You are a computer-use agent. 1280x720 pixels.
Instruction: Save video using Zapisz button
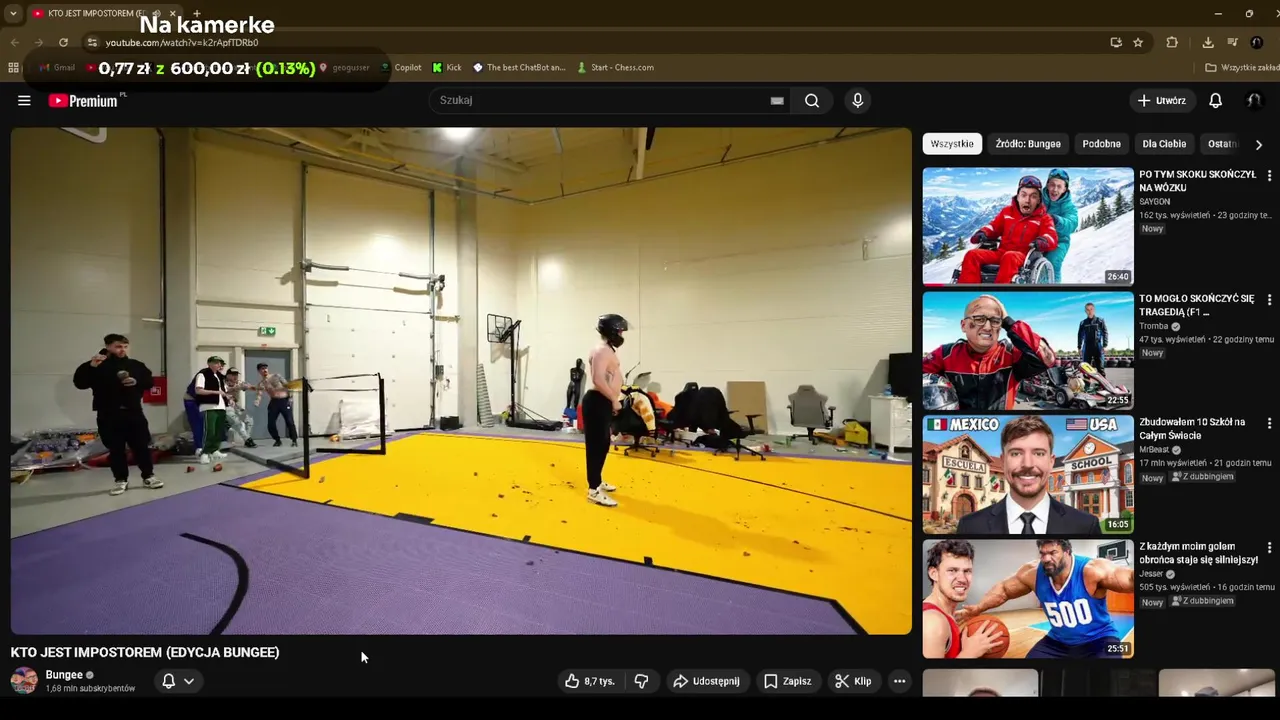pyautogui.click(x=787, y=681)
